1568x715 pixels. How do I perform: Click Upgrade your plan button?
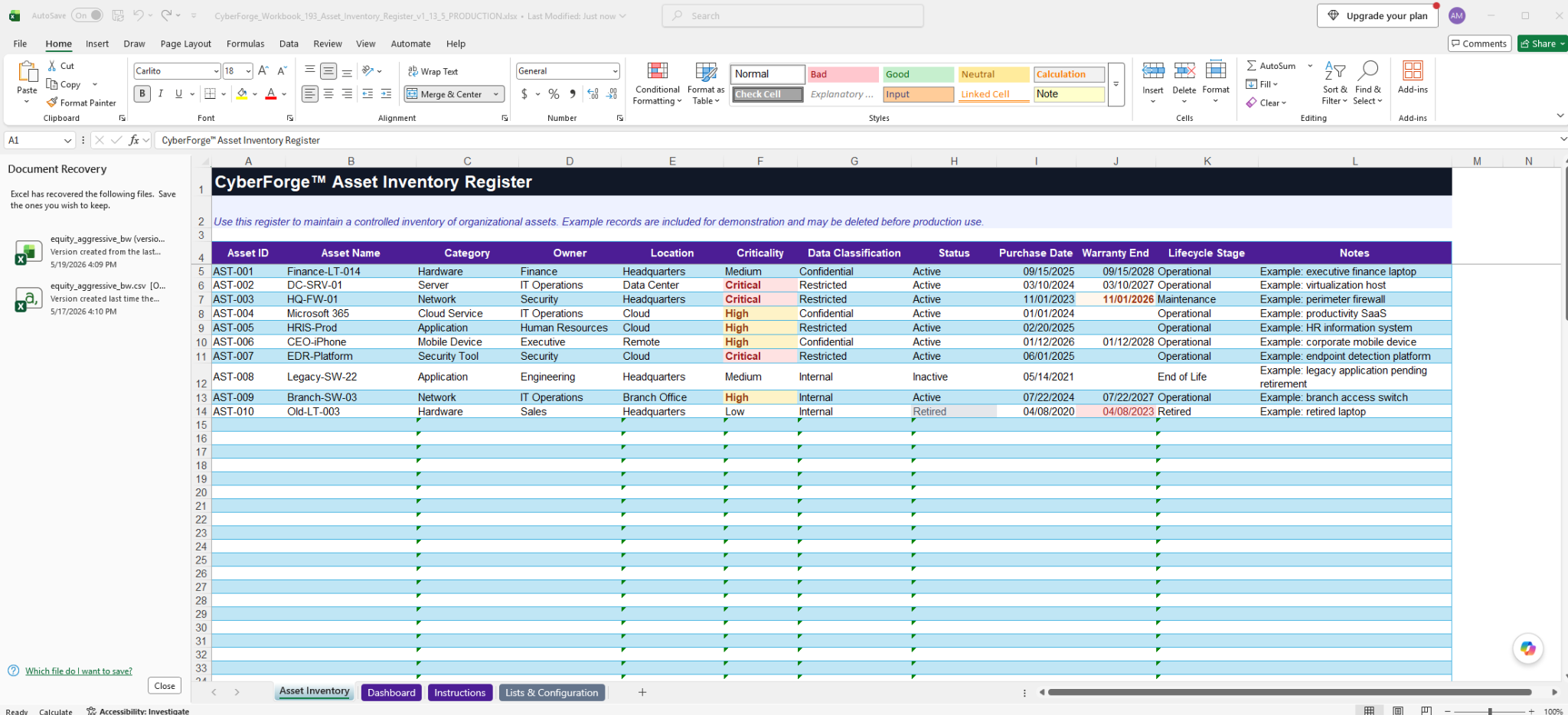point(1377,15)
